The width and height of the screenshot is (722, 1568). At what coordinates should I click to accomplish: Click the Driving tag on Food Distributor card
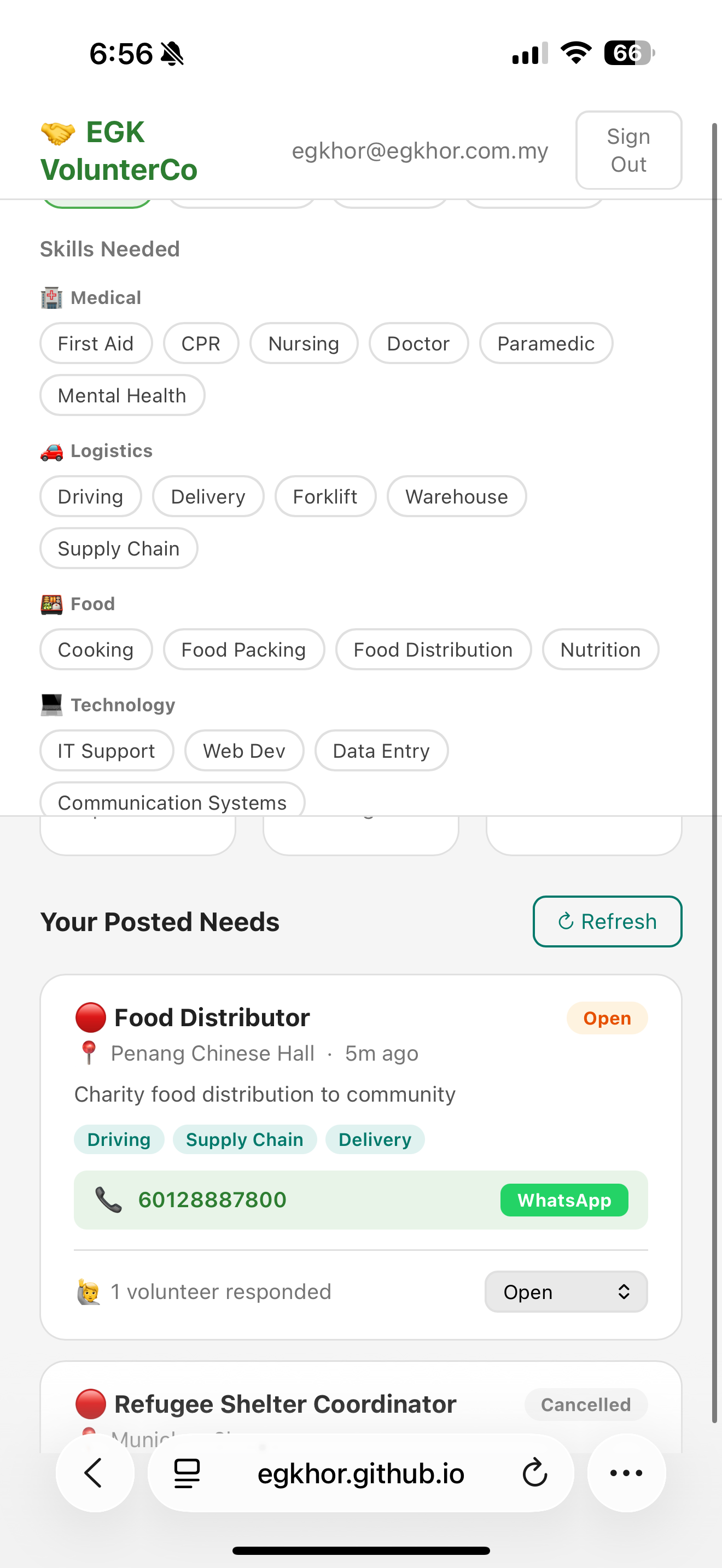pyautogui.click(x=119, y=1139)
